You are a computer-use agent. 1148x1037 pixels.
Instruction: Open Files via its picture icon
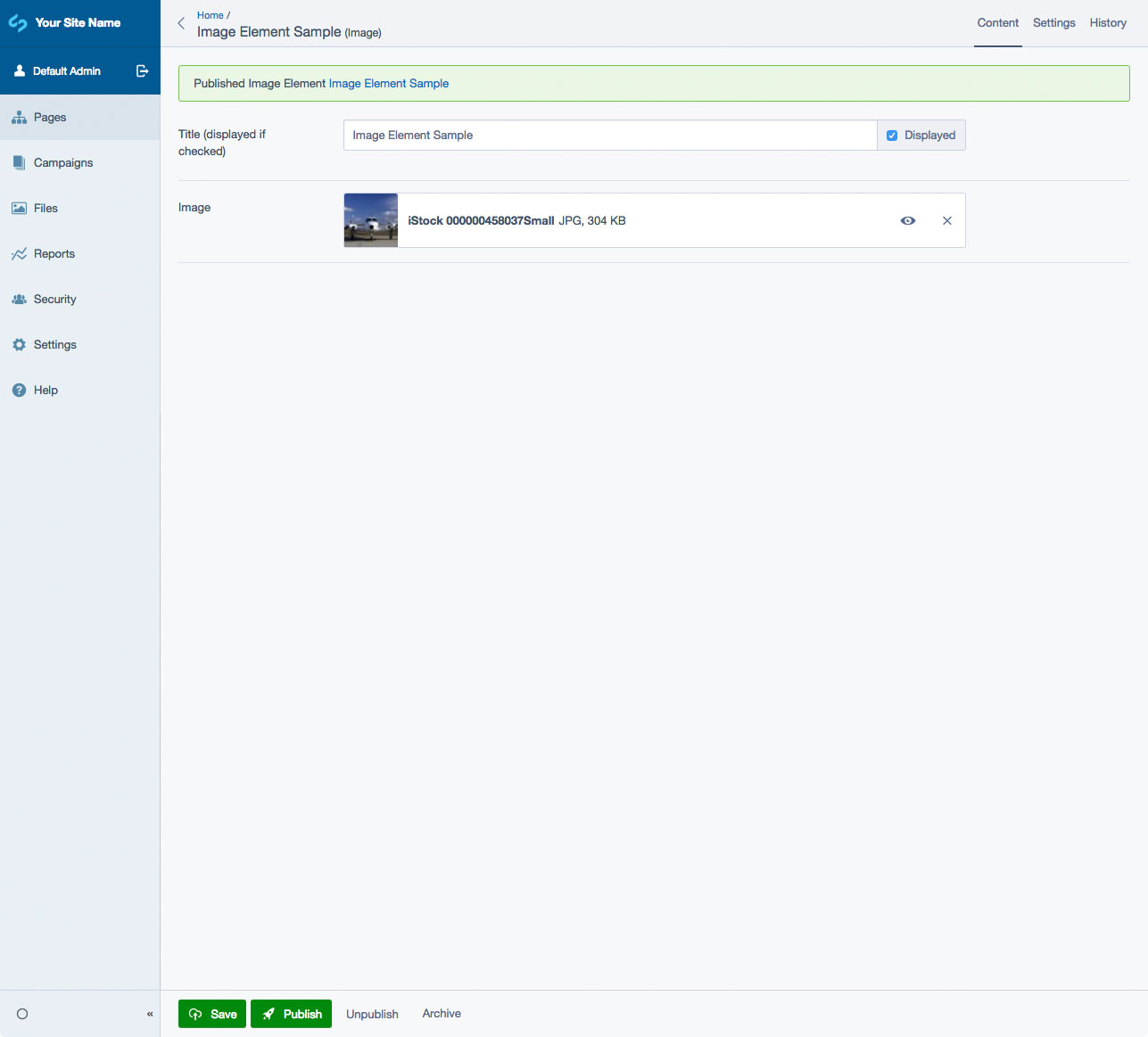coord(19,209)
